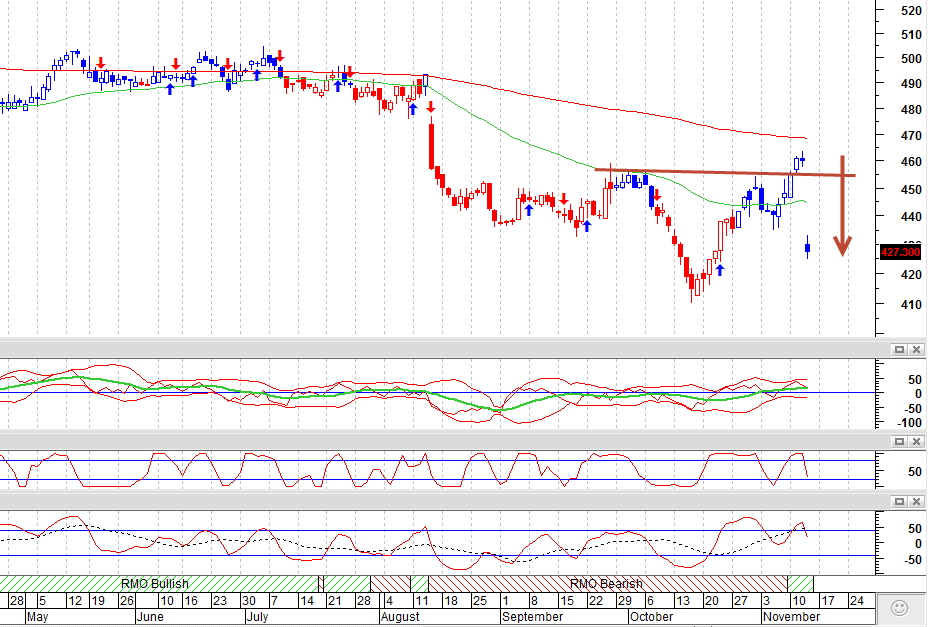Select the RMO Bullish ribbon label

click(x=154, y=584)
